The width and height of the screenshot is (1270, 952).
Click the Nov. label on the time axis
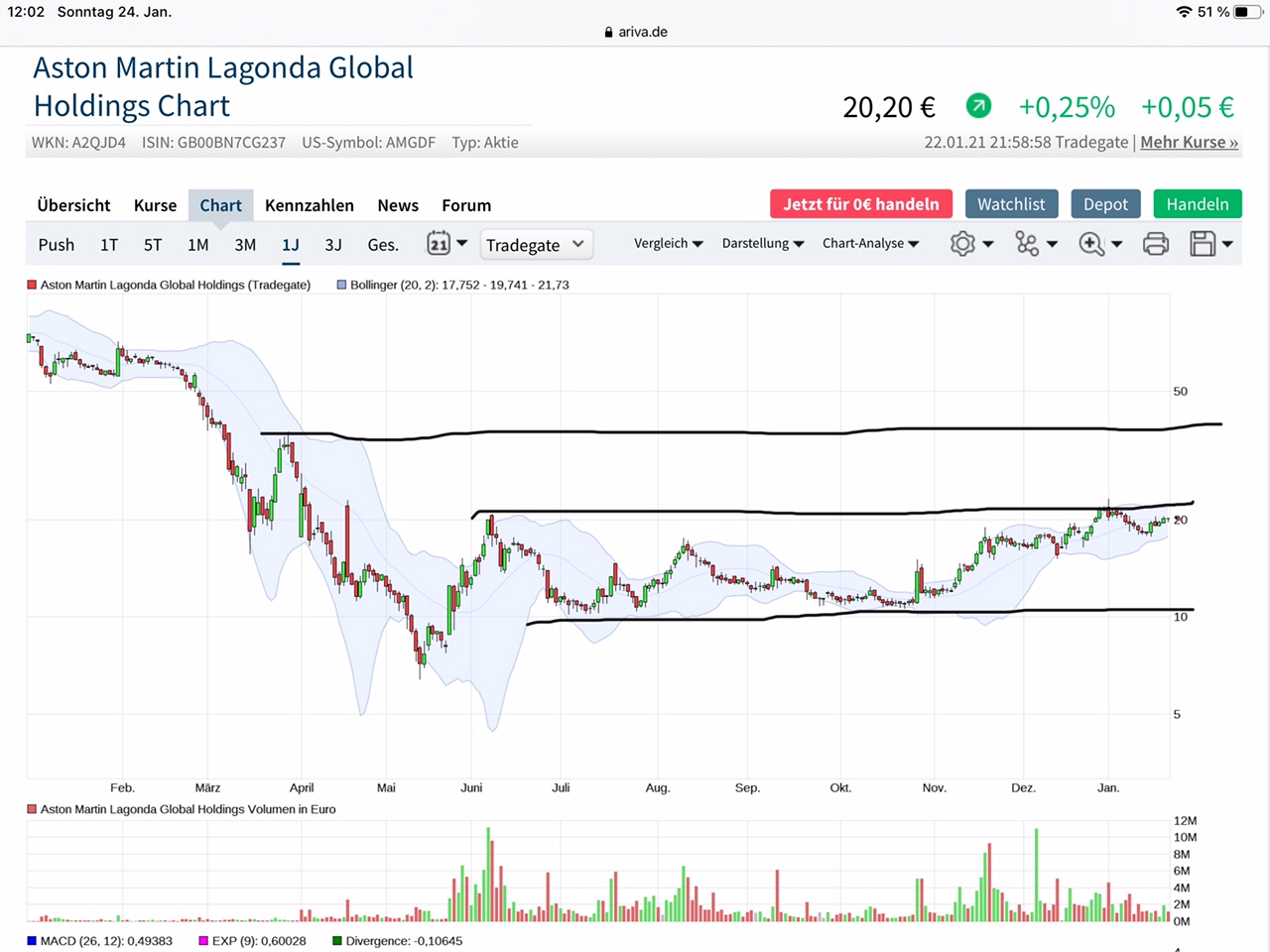[x=934, y=787]
